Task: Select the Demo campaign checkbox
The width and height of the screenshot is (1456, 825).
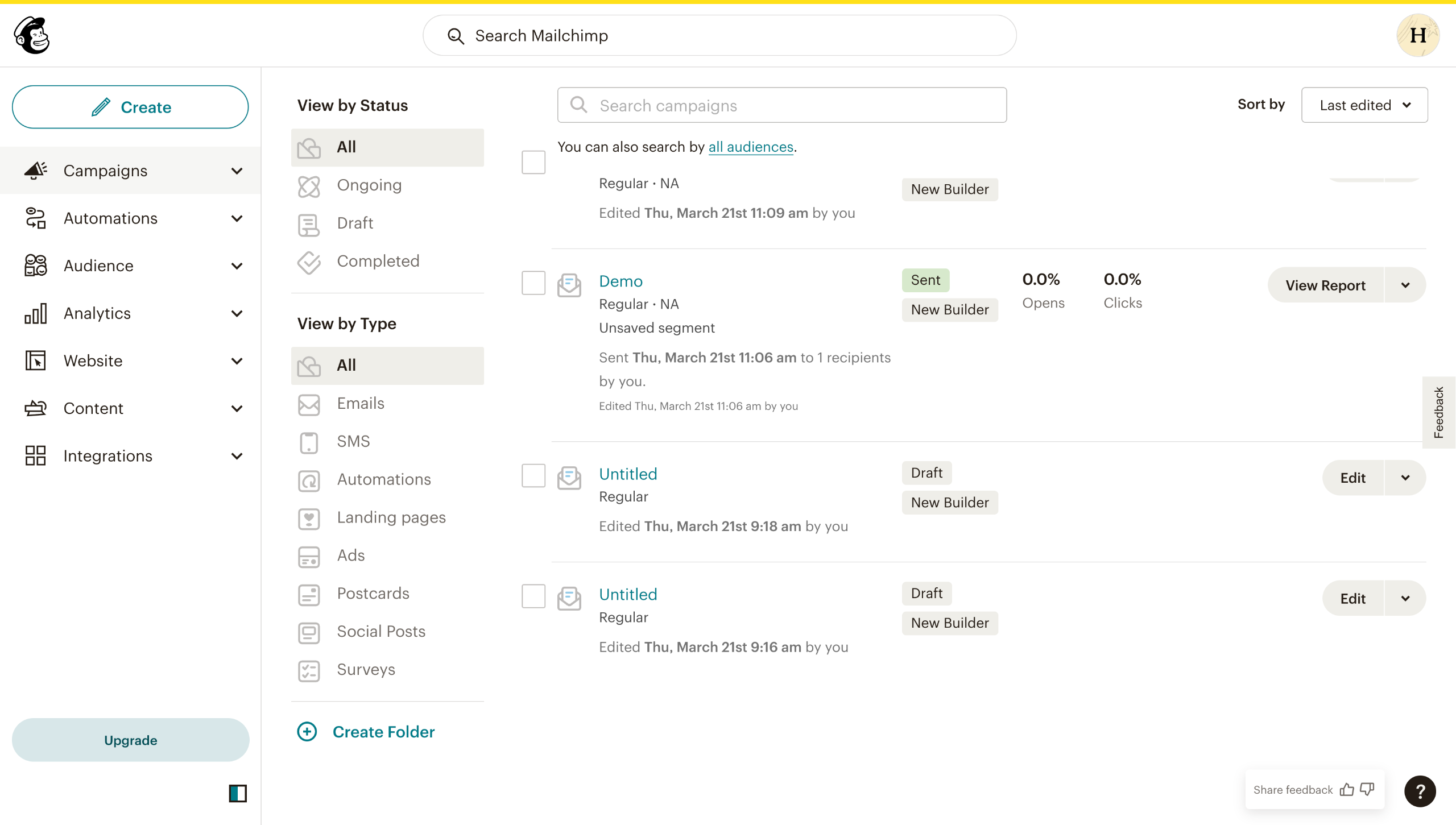Action: [533, 283]
